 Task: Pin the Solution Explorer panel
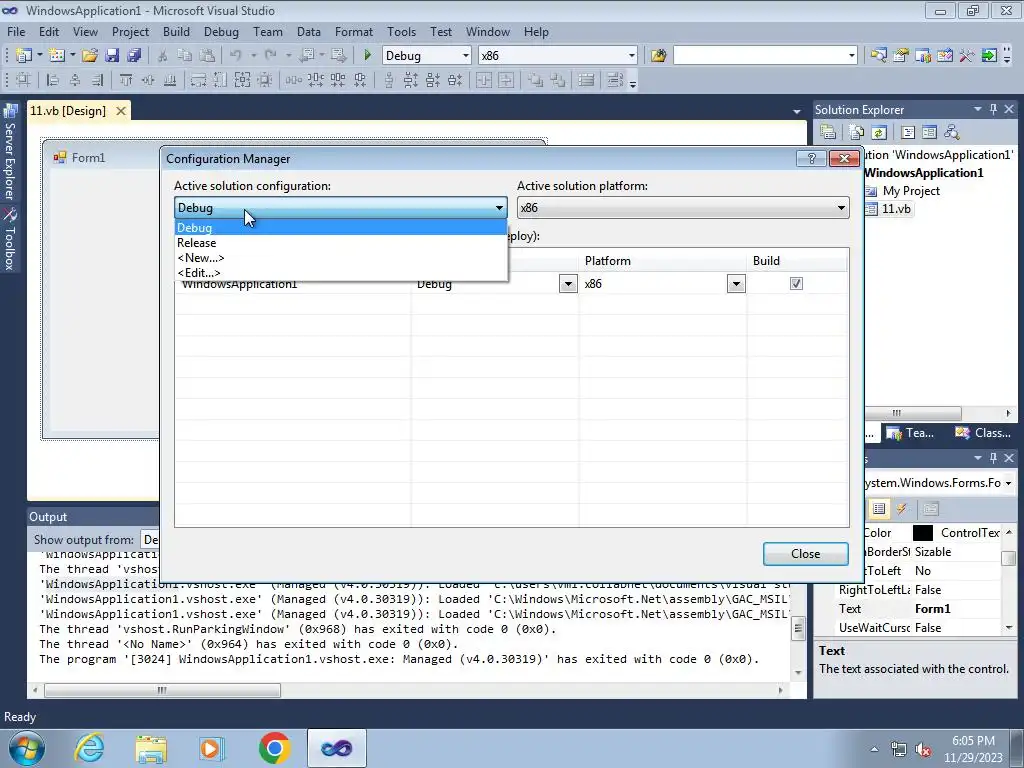[993, 110]
